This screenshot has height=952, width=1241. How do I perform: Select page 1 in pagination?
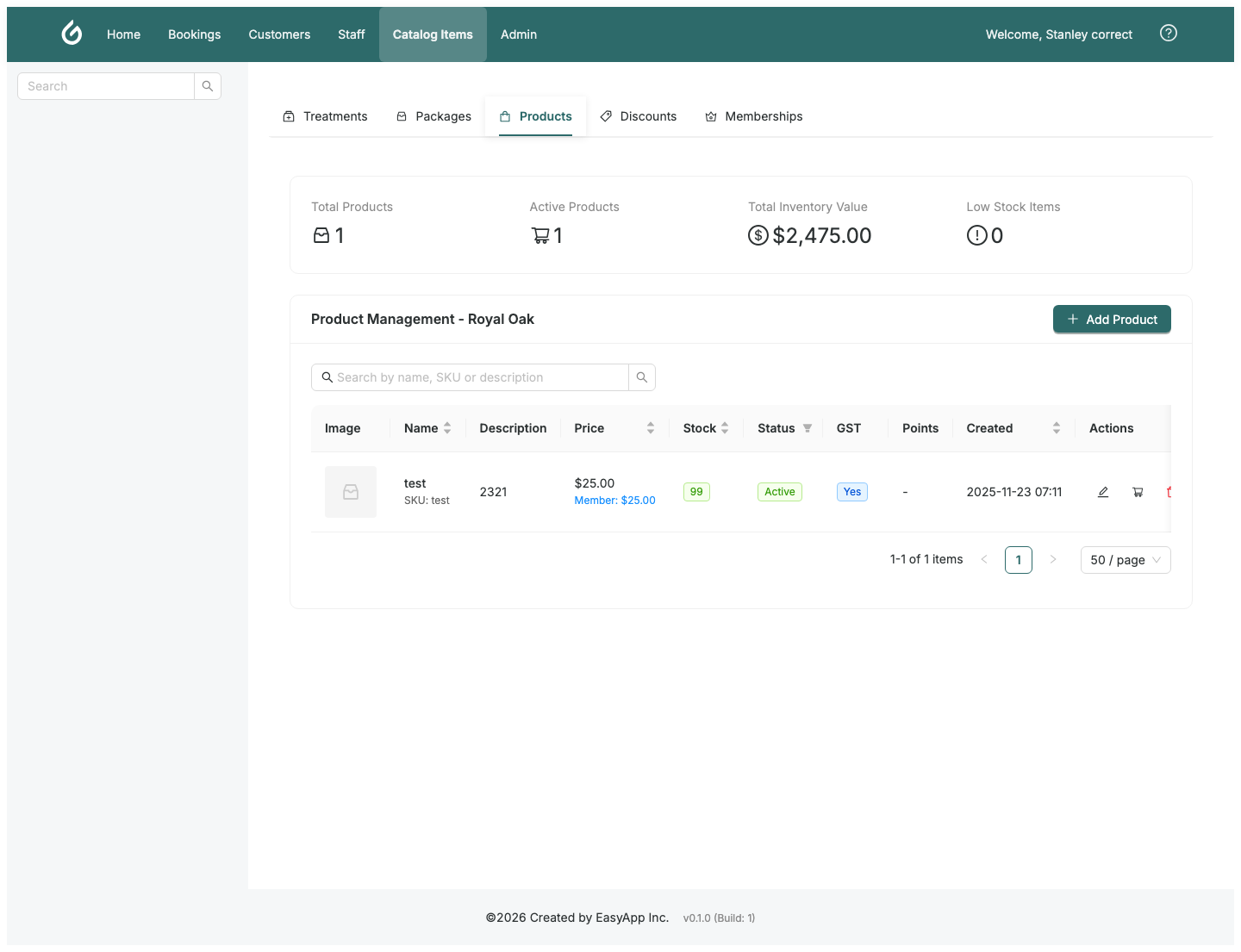(x=1019, y=560)
